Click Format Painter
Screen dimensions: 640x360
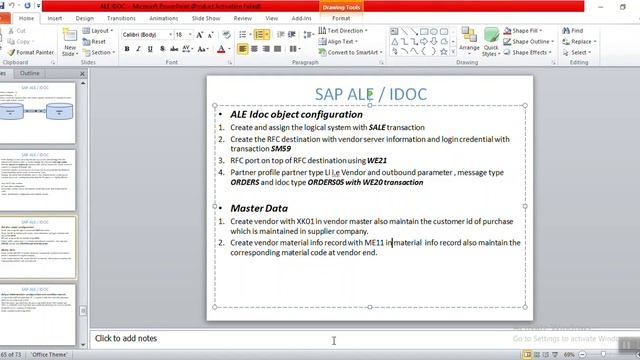coord(31,52)
